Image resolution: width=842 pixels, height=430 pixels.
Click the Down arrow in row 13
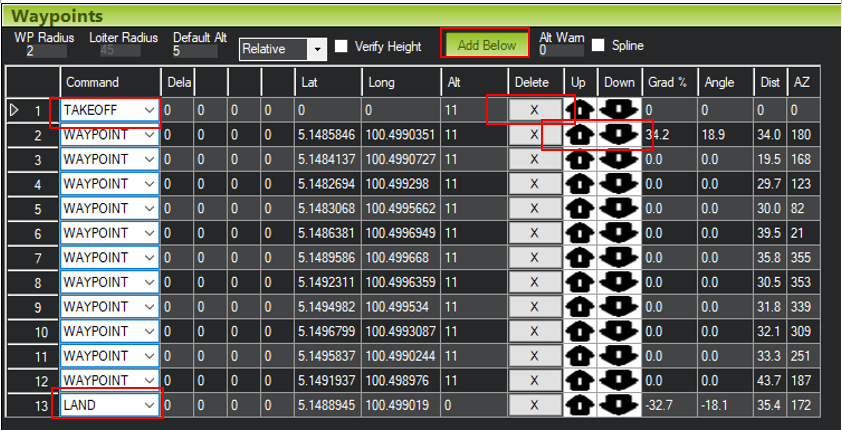pos(619,405)
